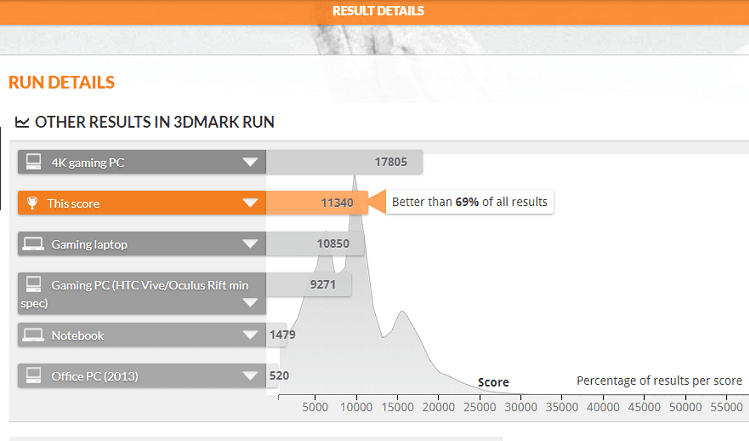
Task: Click the Notebook laptop icon
Action: pos(33,334)
